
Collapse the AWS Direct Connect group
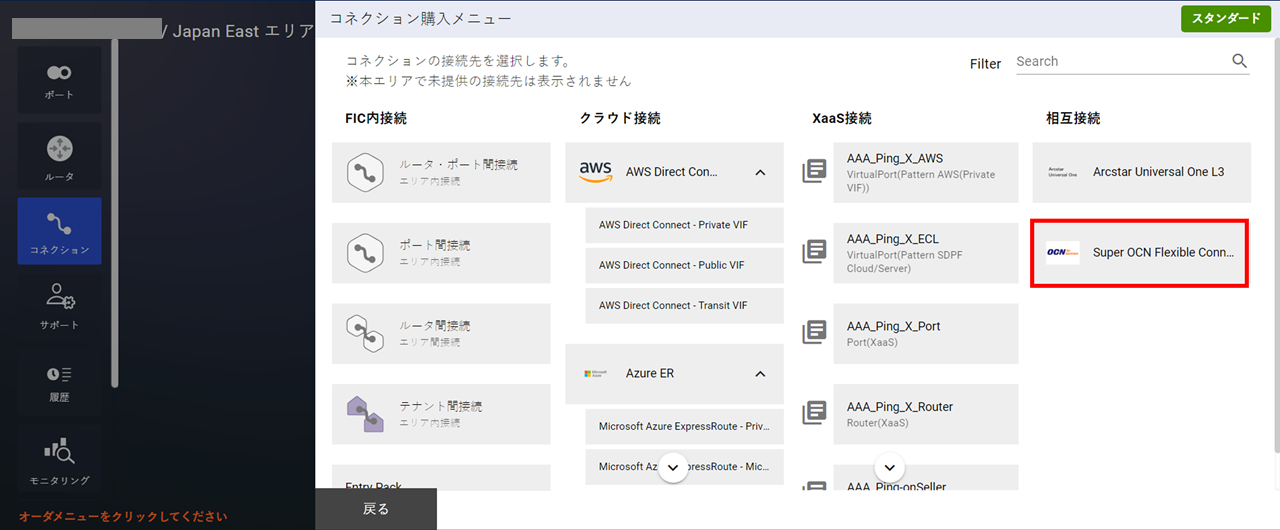click(x=760, y=172)
